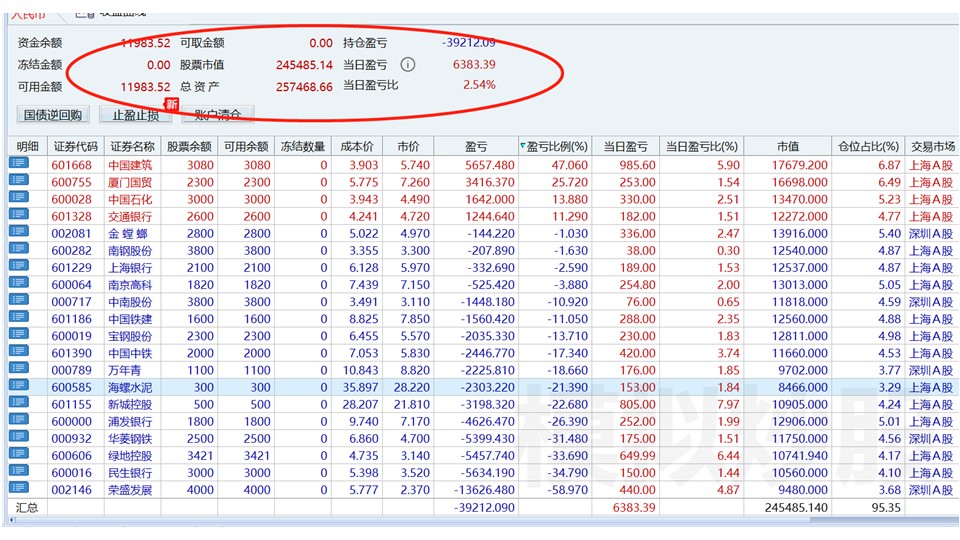Open detail icon for 民生银行 row
This screenshot has width=960, height=540.
(x=18, y=471)
